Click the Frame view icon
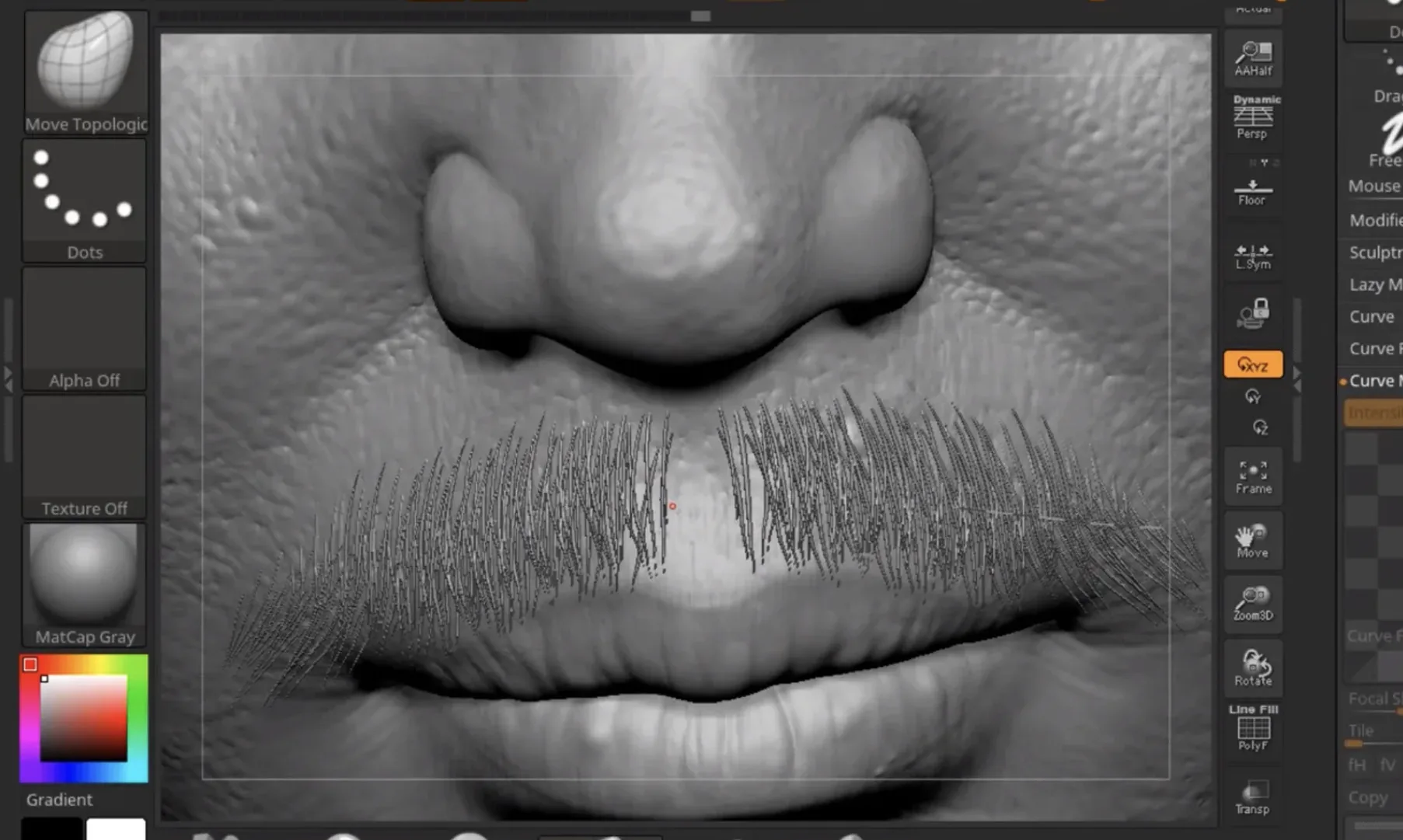Image resolution: width=1403 pixels, height=840 pixels. [1253, 476]
